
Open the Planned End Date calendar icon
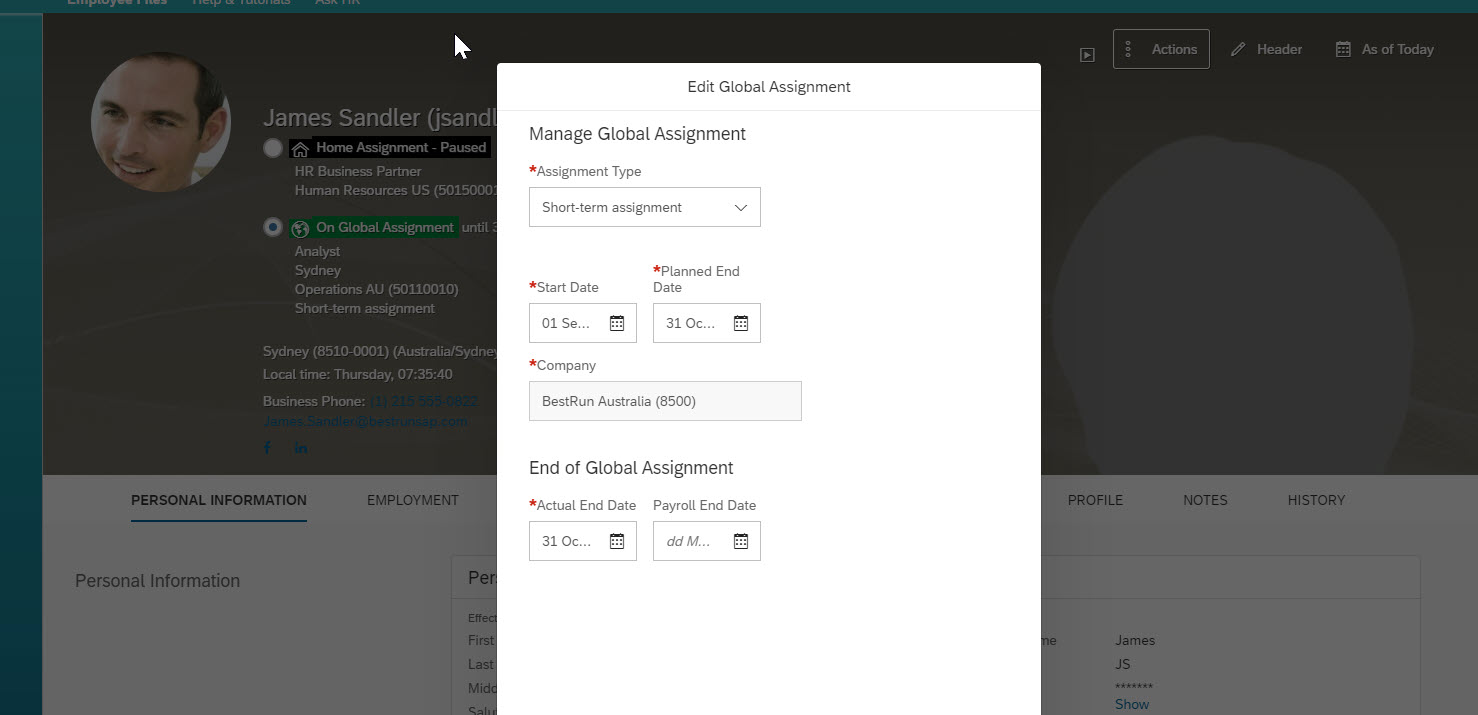point(741,323)
